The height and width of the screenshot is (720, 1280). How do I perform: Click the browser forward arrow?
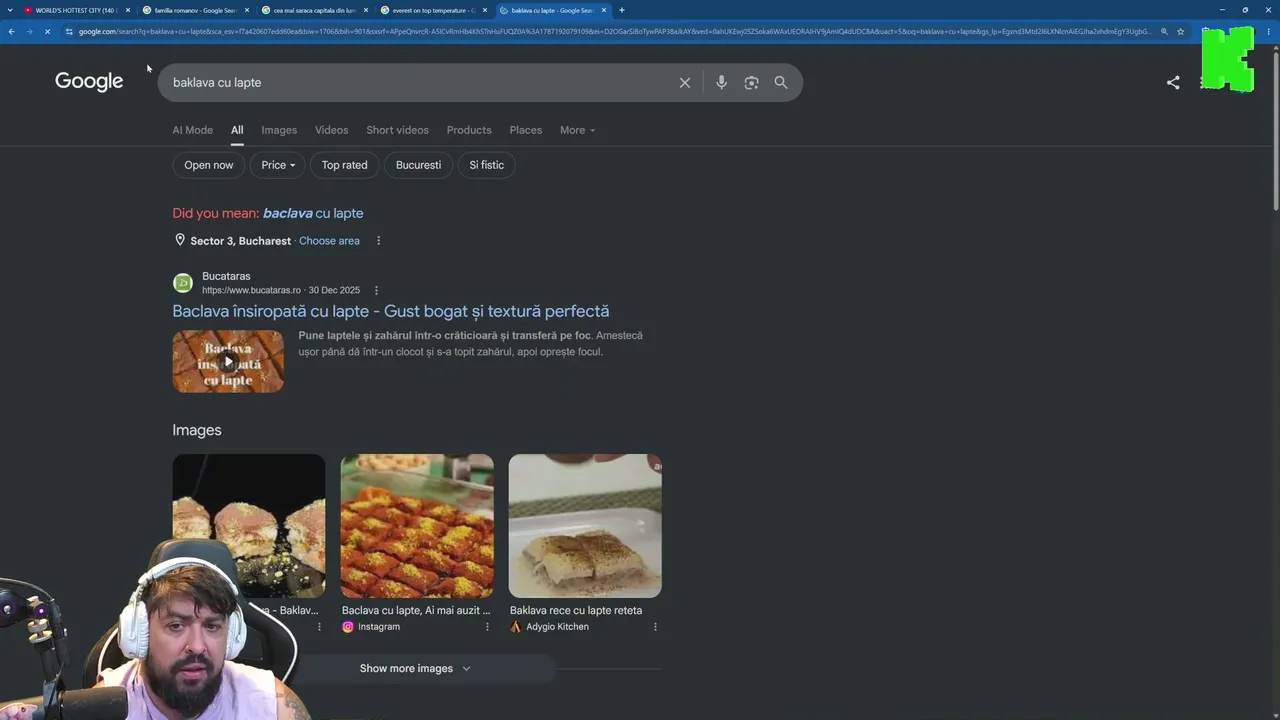click(x=29, y=32)
